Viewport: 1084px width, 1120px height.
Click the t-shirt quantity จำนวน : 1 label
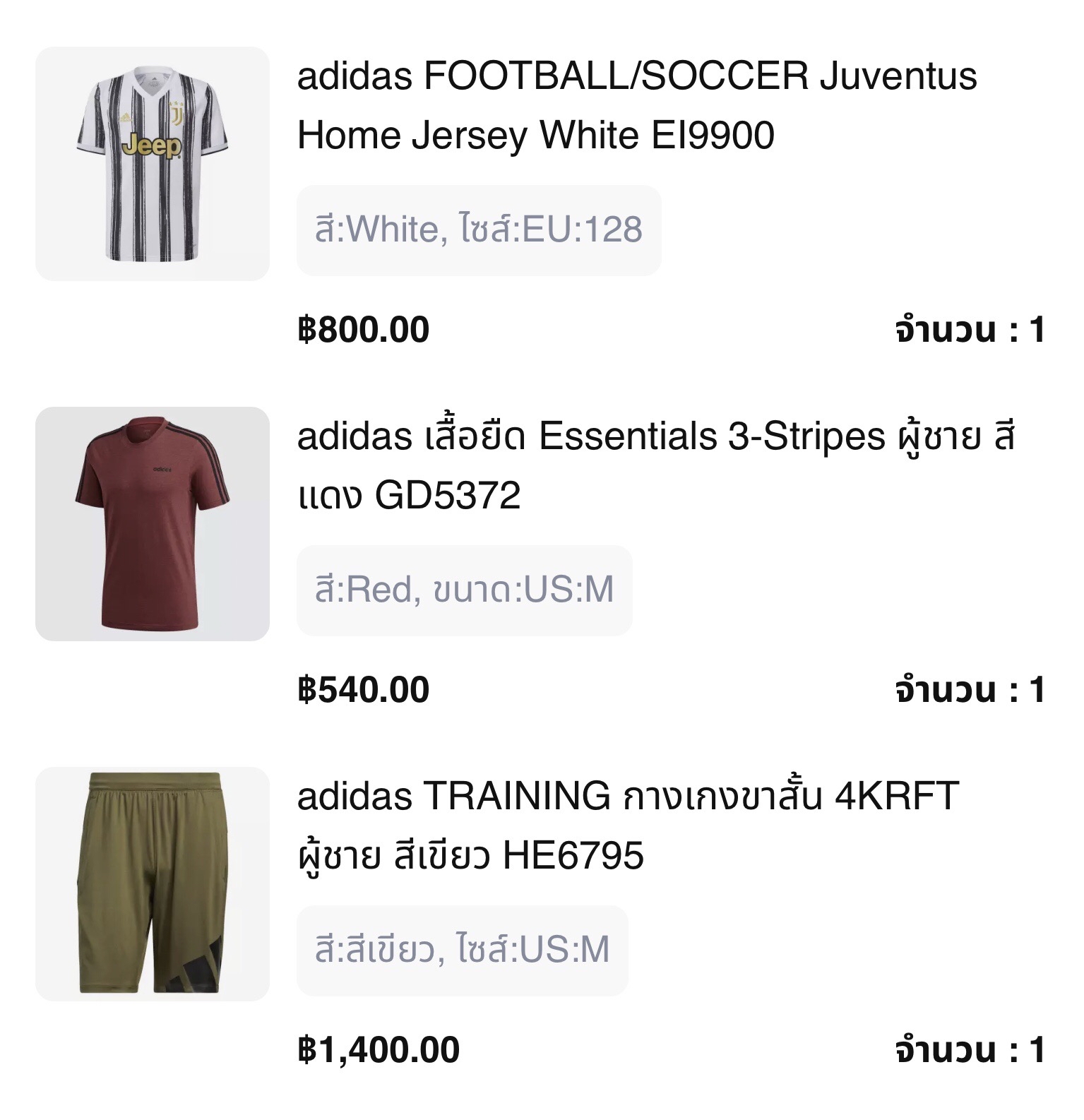tap(970, 690)
